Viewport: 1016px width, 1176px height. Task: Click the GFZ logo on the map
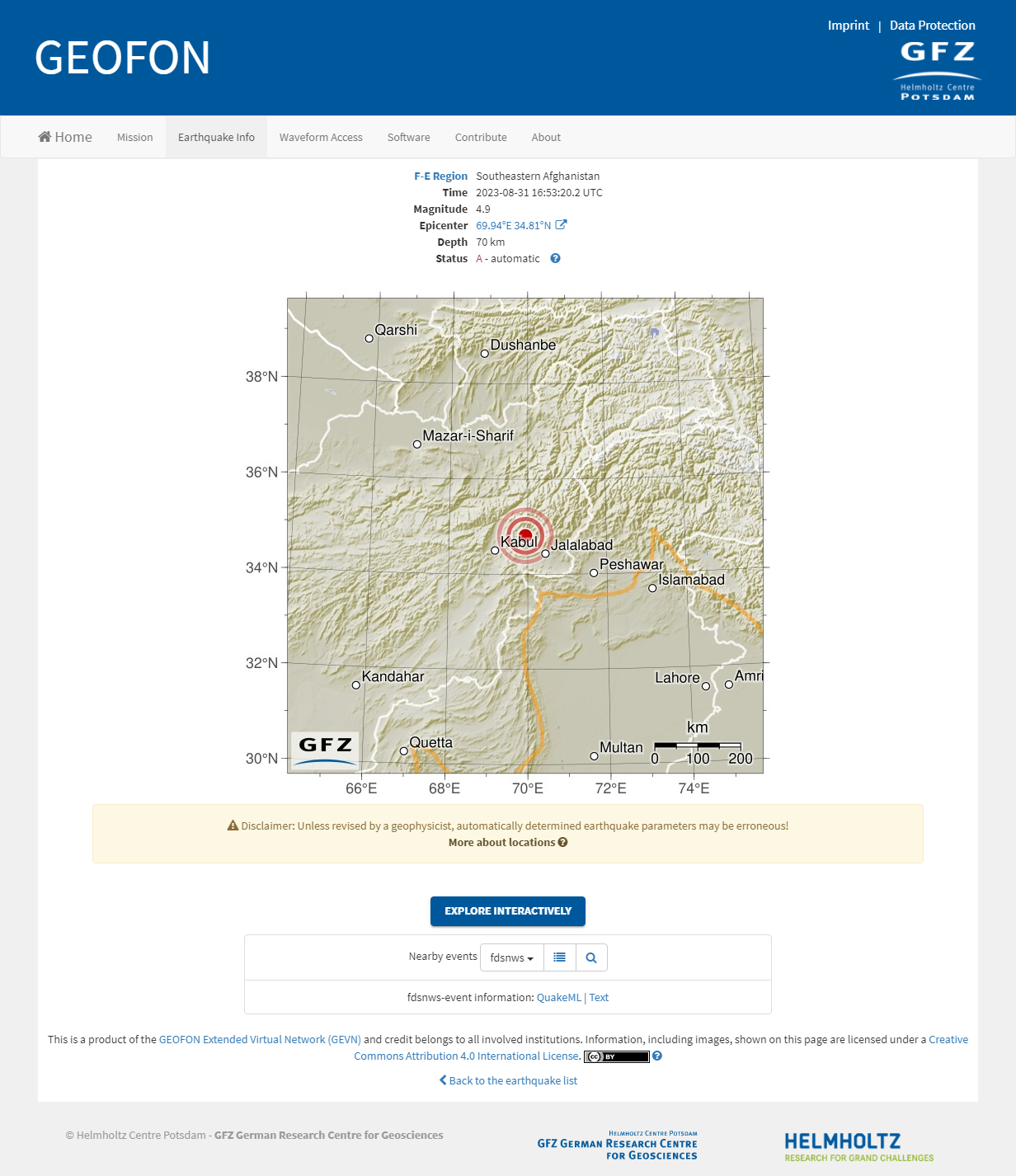324,747
